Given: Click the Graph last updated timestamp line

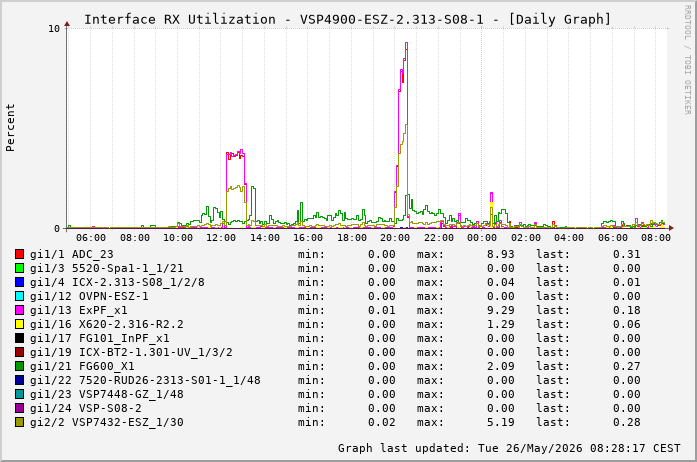Looking at the screenshot, I should 509,448.
